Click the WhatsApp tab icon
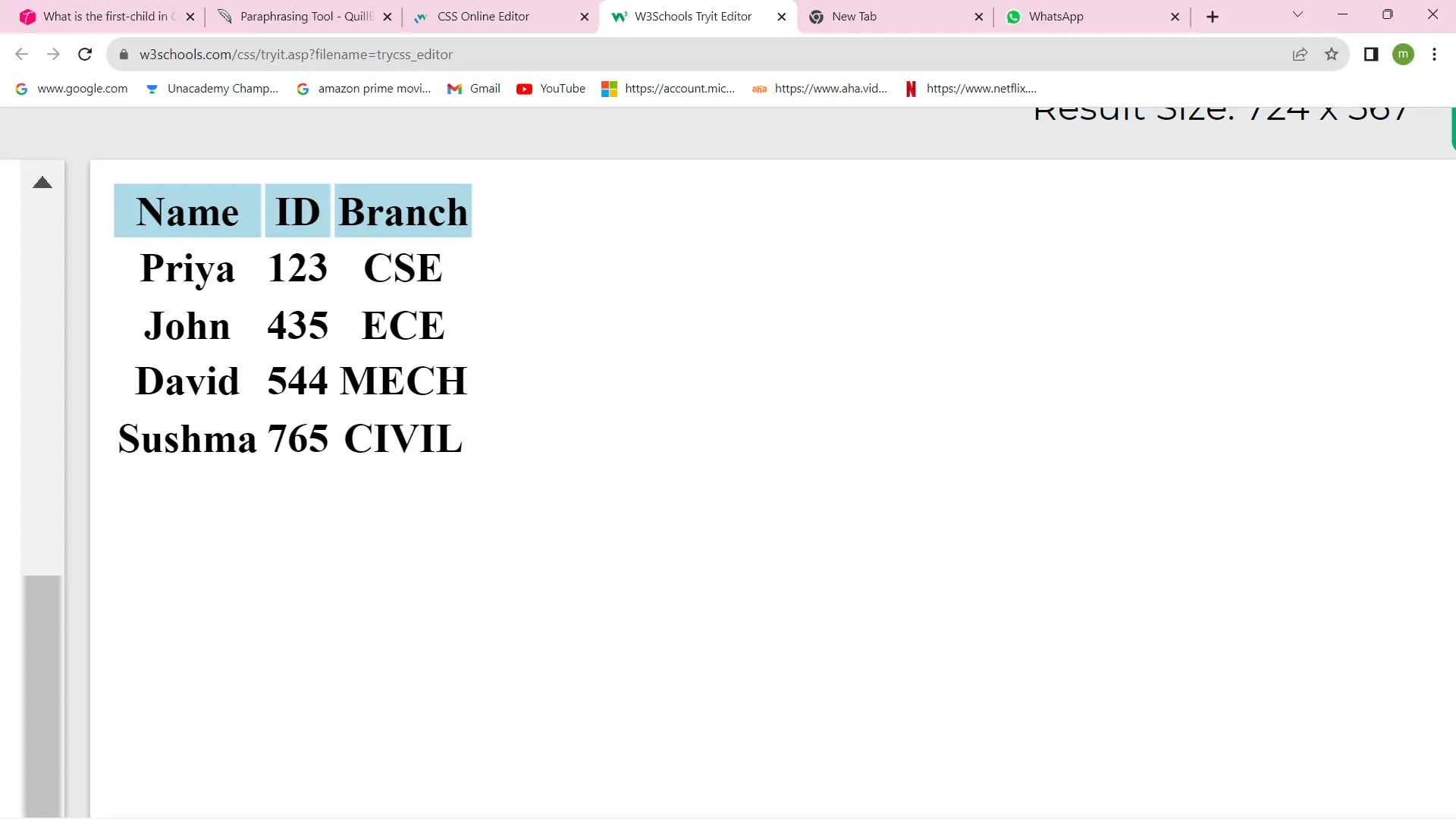 1013,16
